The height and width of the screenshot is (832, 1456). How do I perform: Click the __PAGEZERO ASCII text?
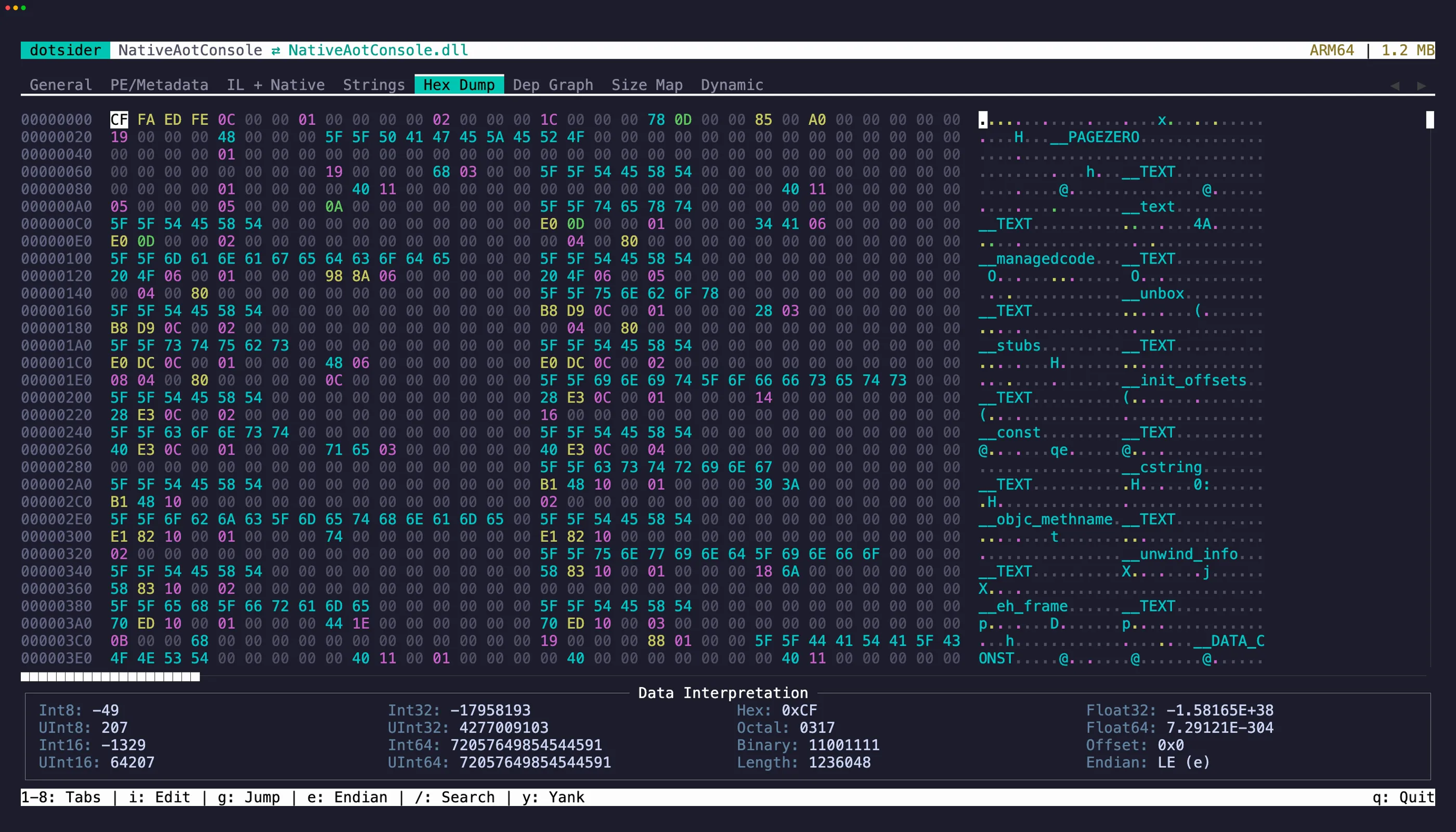[1095, 137]
